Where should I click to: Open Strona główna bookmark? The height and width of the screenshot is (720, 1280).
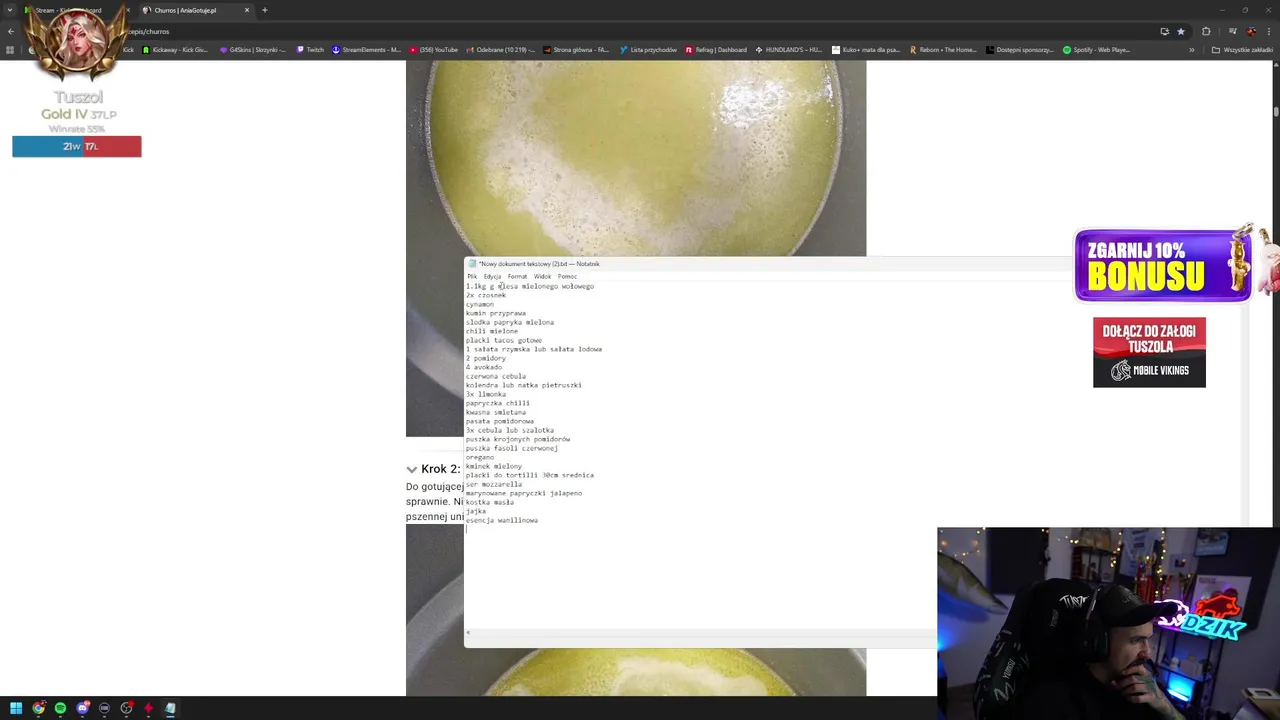click(x=576, y=50)
